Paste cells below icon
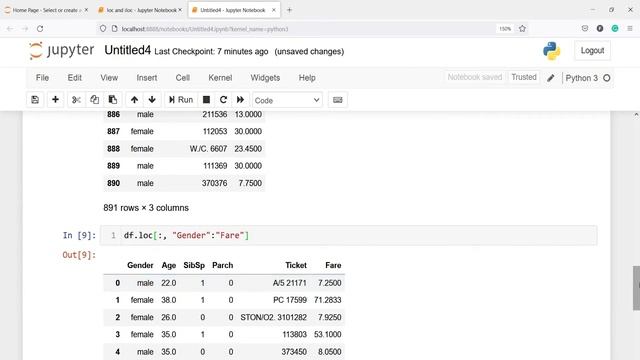640x360 pixels. pos(113,100)
